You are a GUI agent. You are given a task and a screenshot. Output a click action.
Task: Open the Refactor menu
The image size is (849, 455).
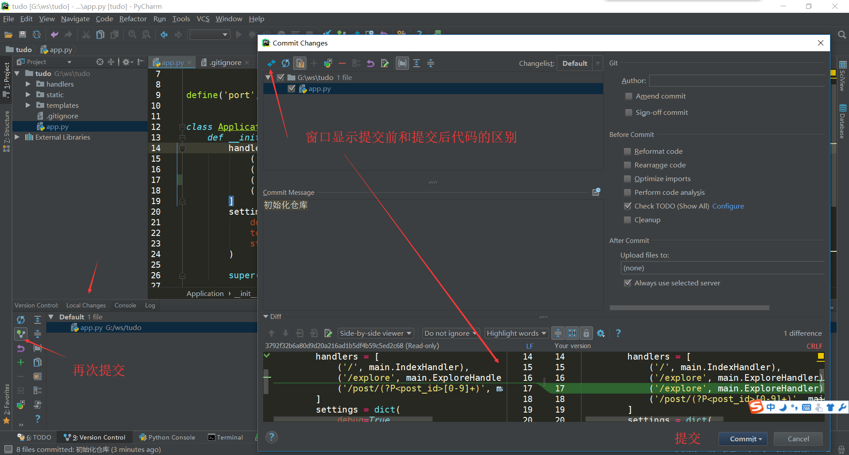132,19
